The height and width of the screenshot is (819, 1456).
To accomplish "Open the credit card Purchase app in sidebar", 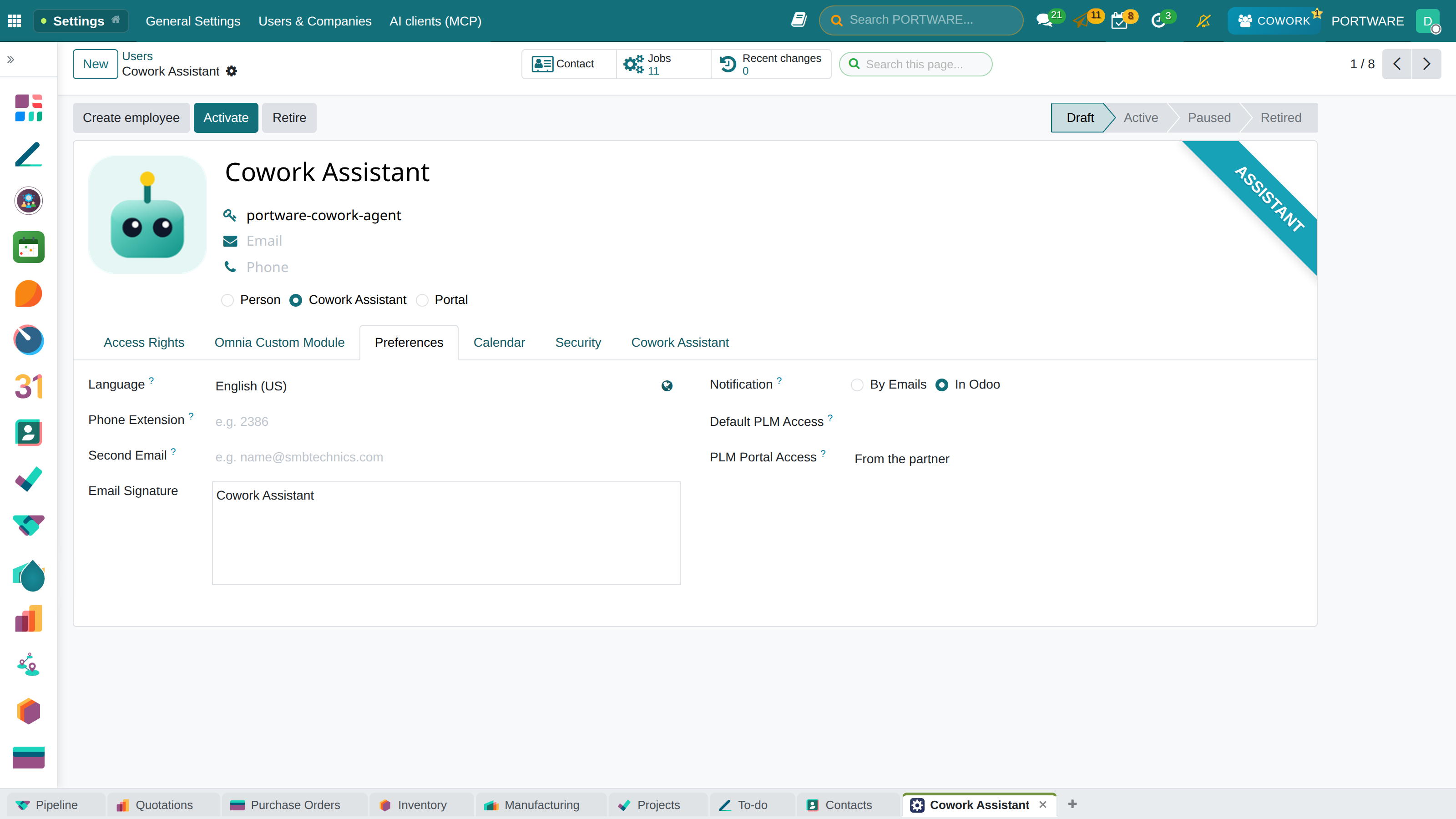I will click(28, 758).
